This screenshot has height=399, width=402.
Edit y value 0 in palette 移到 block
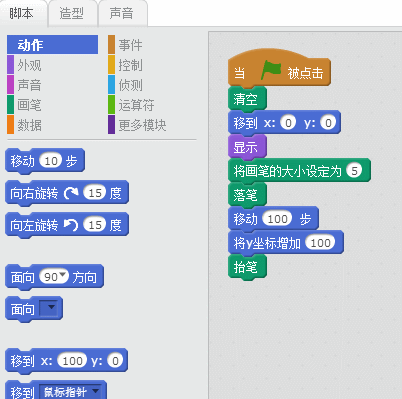pos(115,361)
